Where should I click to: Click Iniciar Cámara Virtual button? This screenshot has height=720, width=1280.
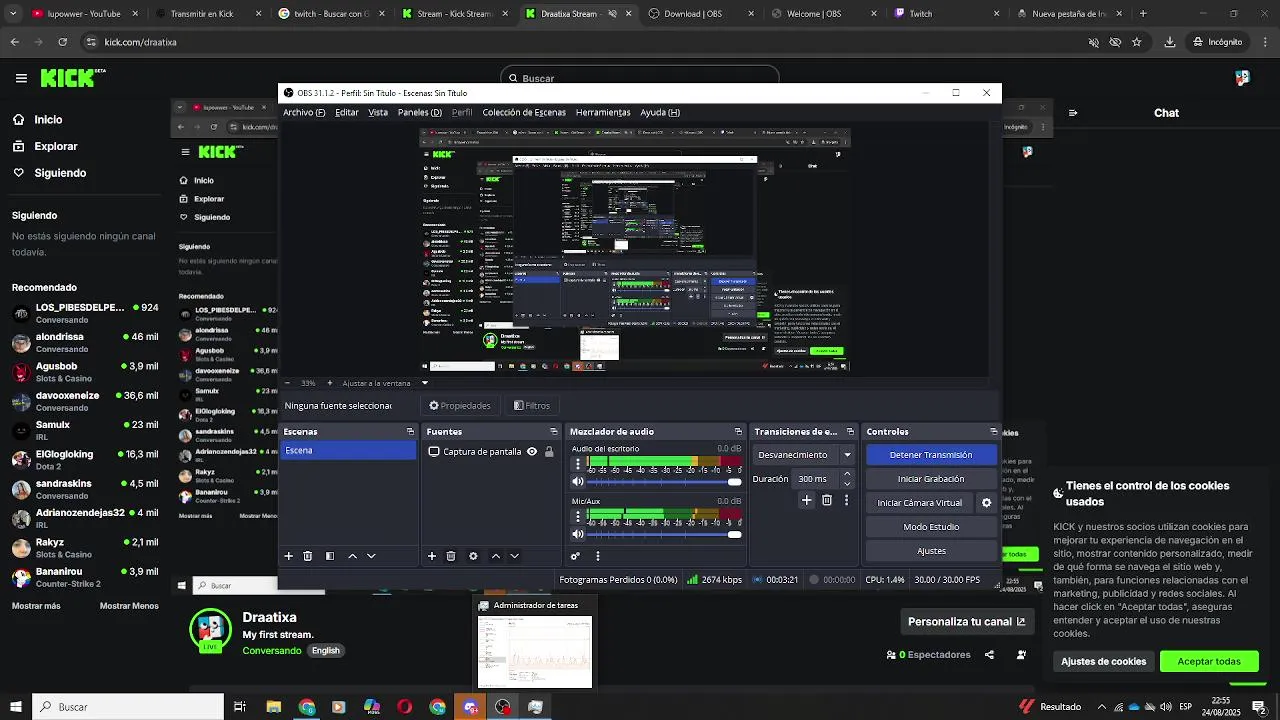pyautogui.click(x=919, y=503)
